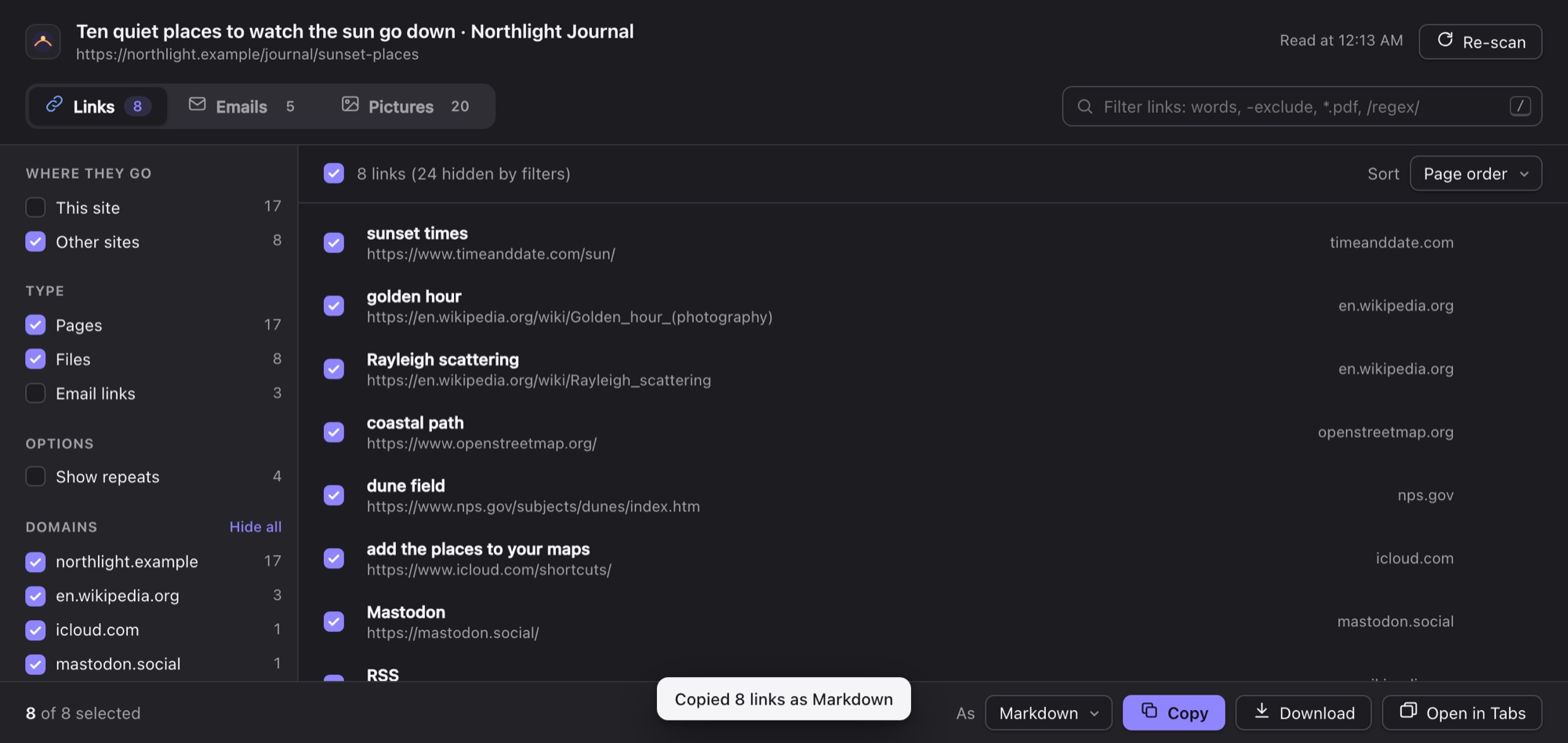Screen dimensions: 1568x743
Task: Click the 8 of 8 selected status text
Action: pyautogui.click(x=83, y=713)
